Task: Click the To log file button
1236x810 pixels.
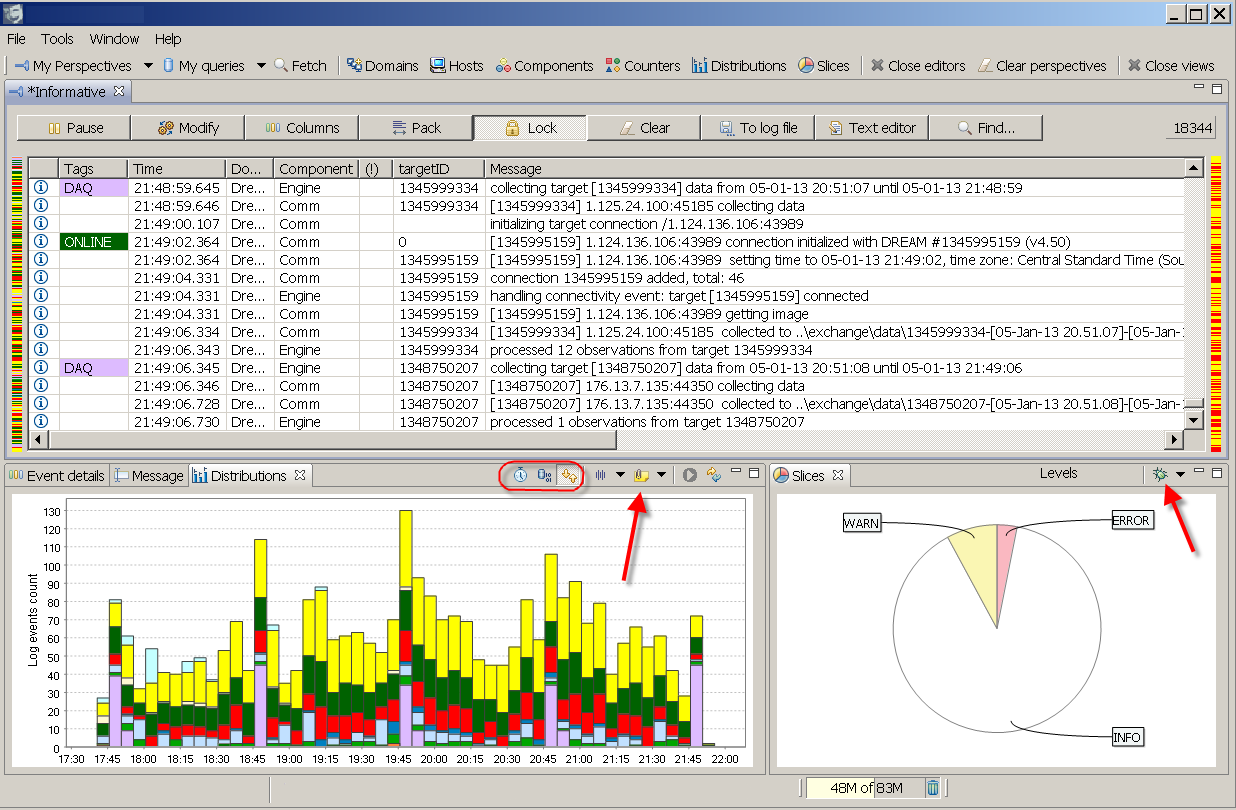Action: (x=758, y=128)
